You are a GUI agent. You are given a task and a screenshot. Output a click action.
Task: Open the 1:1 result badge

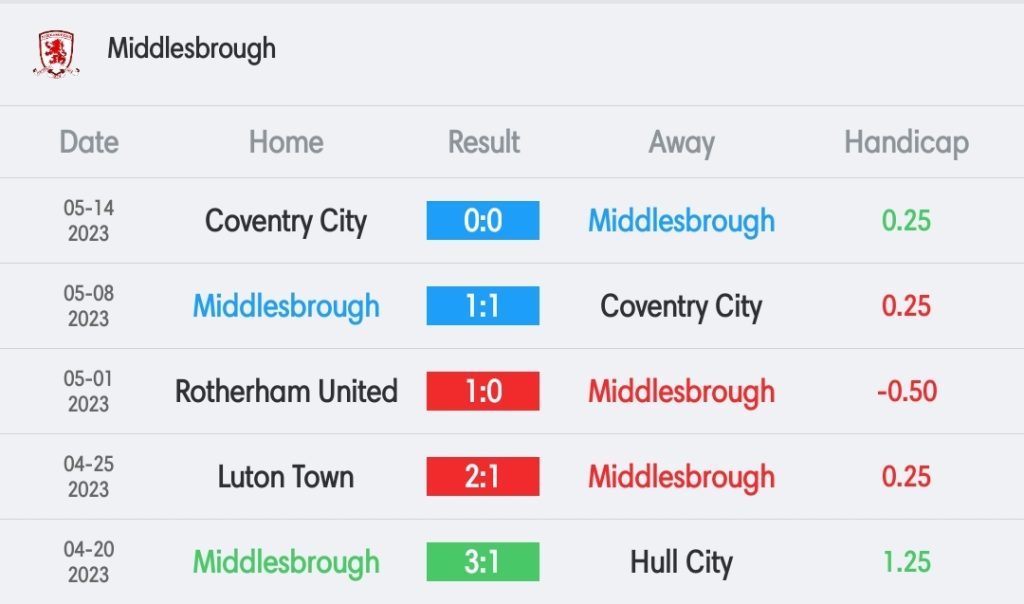(x=483, y=306)
